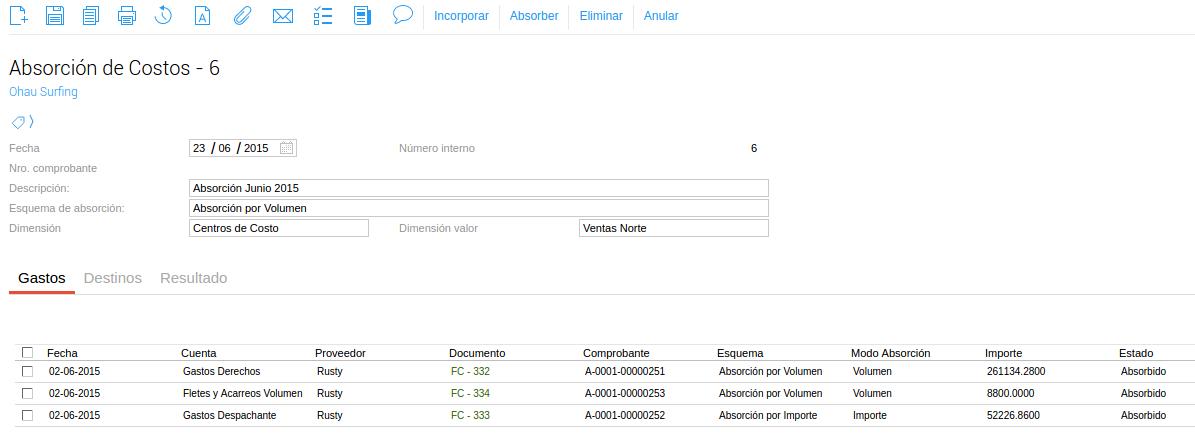Save using the floppy disk icon
The width and height of the screenshot is (1195, 444).
[x=55, y=15]
